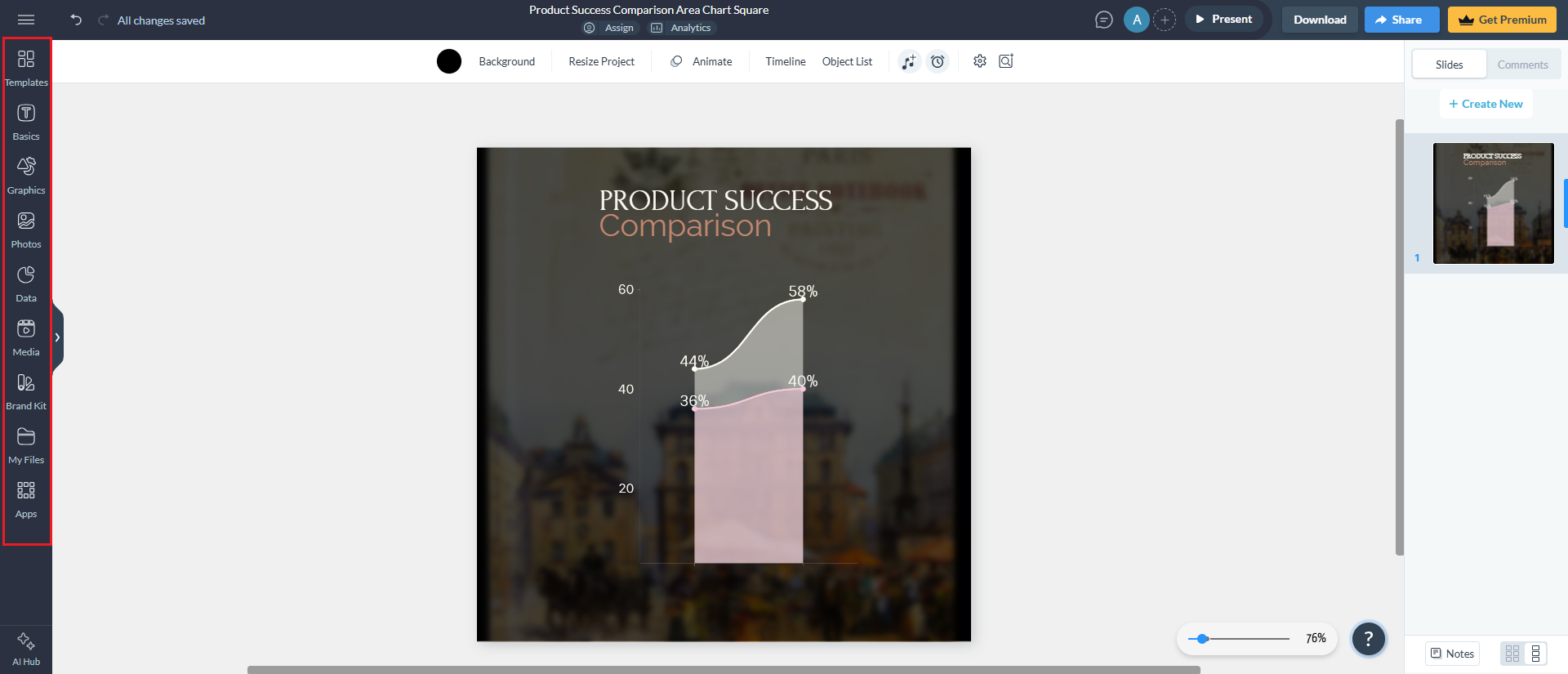The image size is (1568, 674).
Task: Open the Background options
Action: coord(507,61)
